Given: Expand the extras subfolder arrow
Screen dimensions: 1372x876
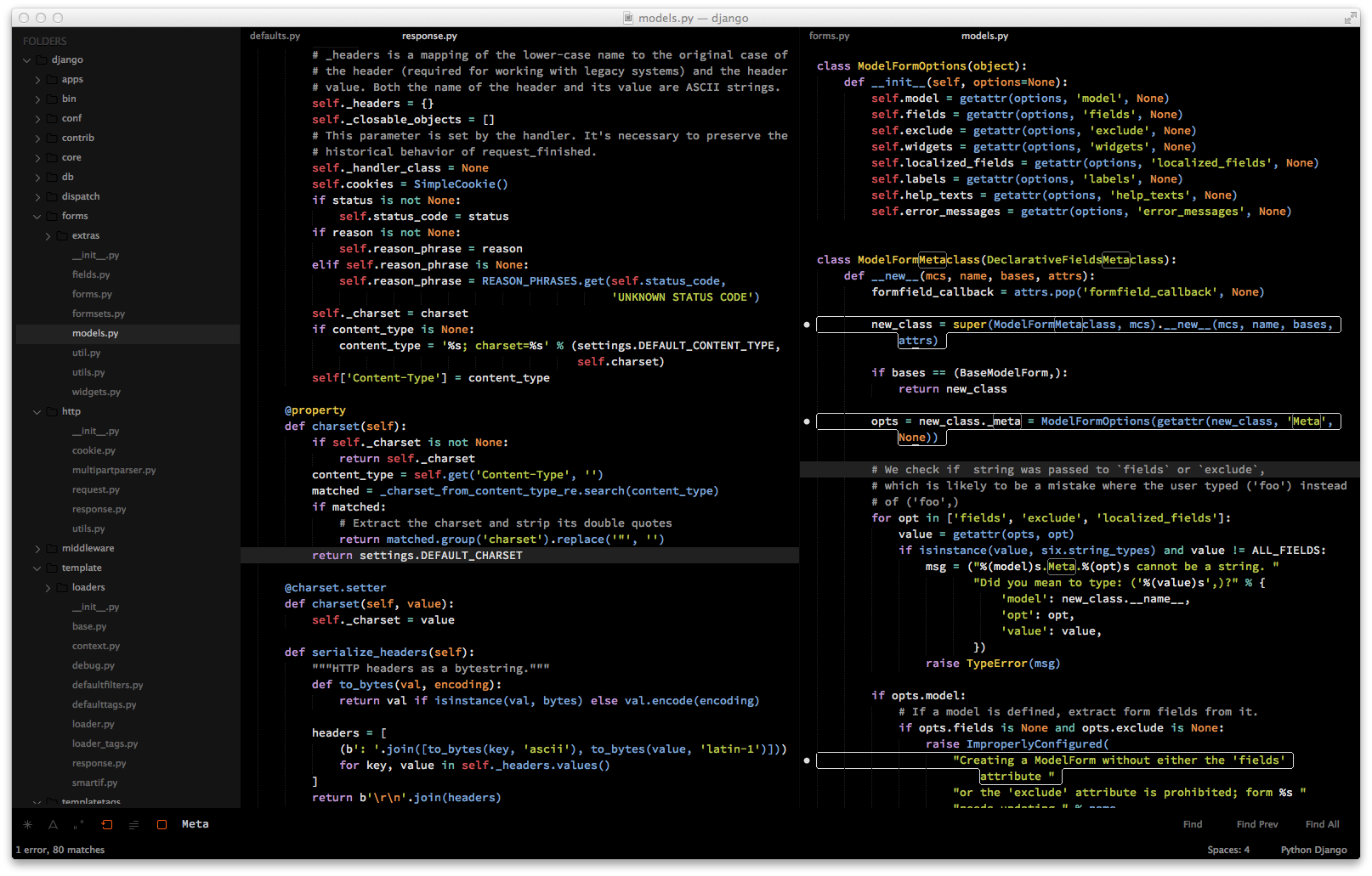Looking at the screenshot, I should 48,236.
